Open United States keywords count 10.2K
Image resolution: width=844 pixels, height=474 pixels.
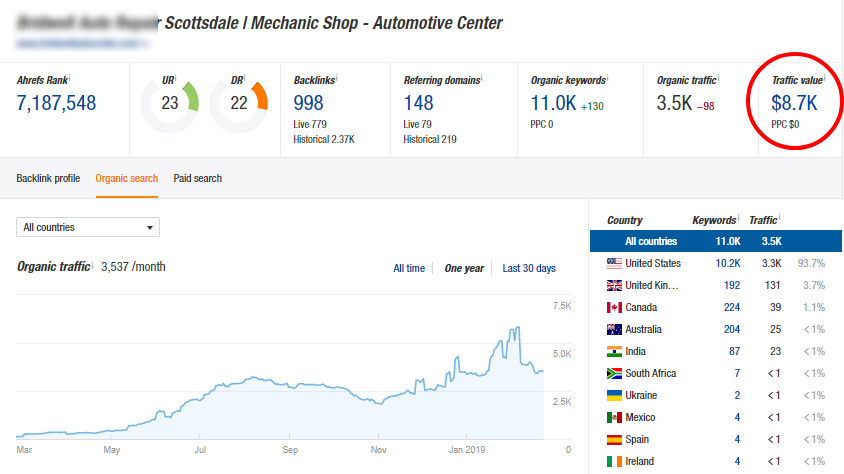pyautogui.click(x=728, y=263)
